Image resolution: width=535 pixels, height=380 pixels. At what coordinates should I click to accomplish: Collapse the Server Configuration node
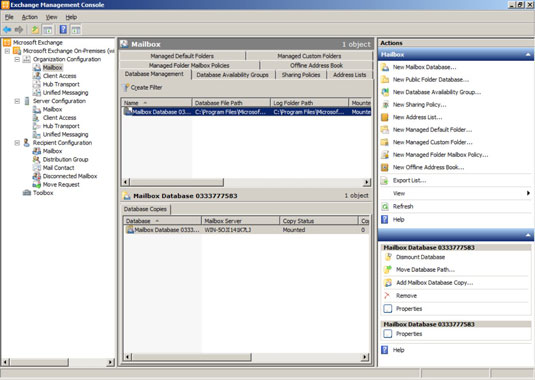pyautogui.click(x=17, y=101)
